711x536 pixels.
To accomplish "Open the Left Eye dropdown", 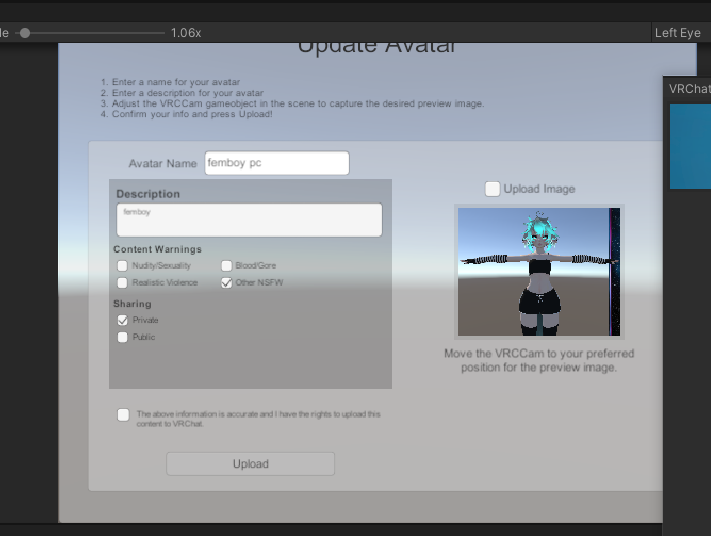I will point(680,33).
